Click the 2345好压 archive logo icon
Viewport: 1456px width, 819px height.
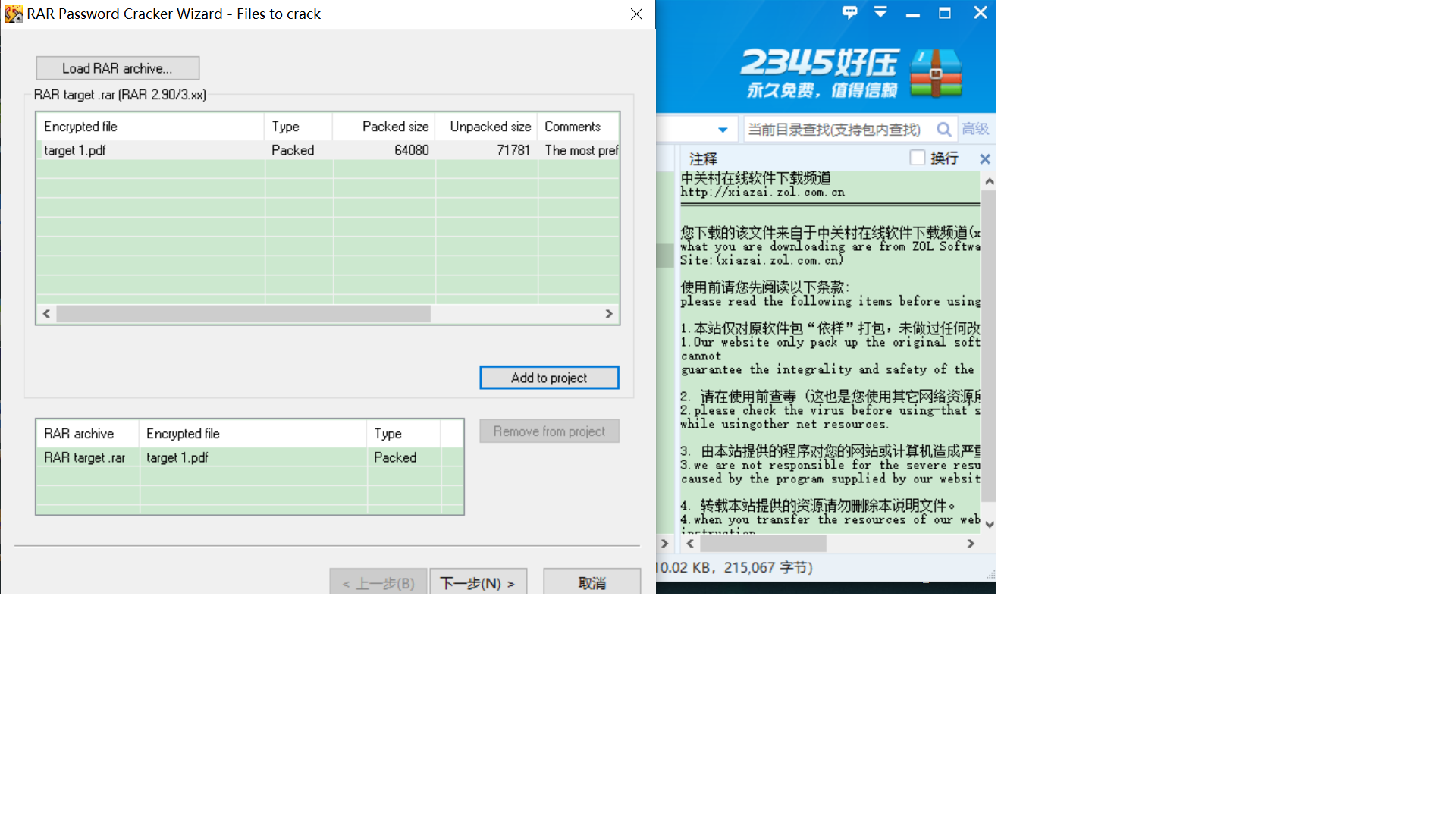pyautogui.click(x=936, y=74)
